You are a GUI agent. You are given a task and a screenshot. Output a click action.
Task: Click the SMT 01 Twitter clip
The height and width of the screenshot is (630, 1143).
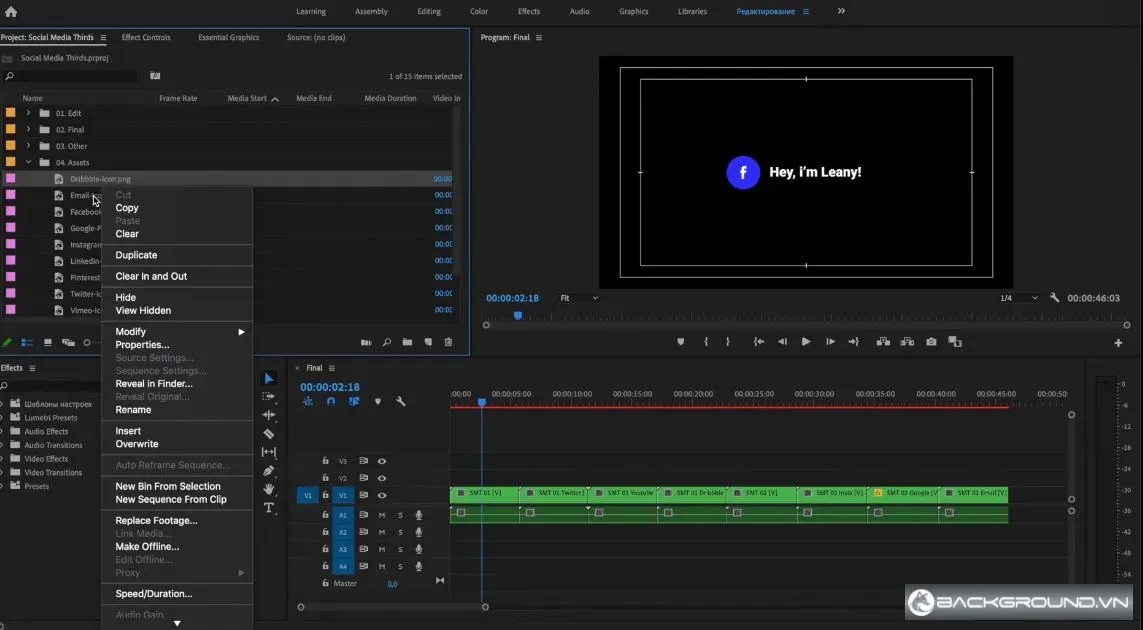coord(553,494)
